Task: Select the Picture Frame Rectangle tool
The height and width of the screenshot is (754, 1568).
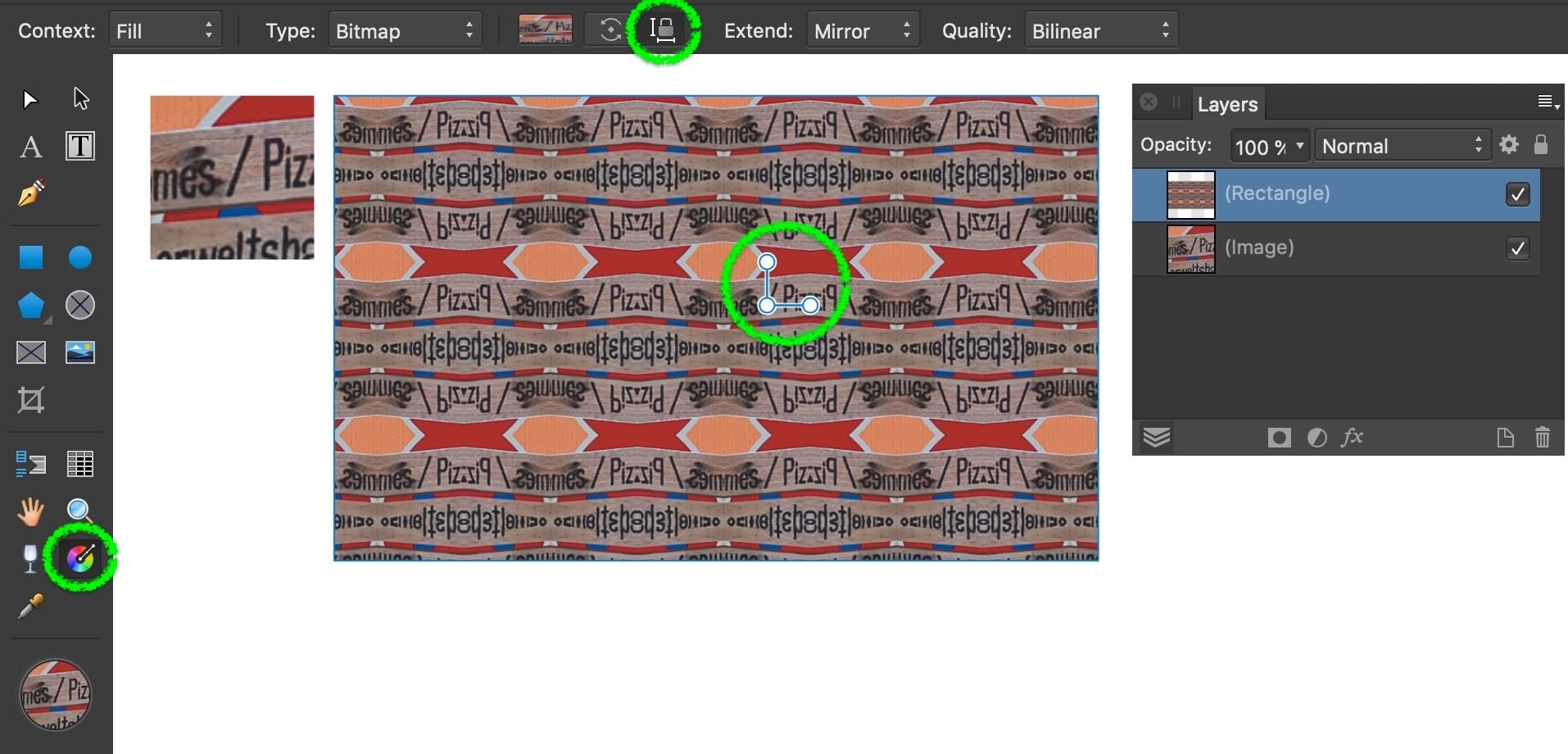Action: (31, 352)
